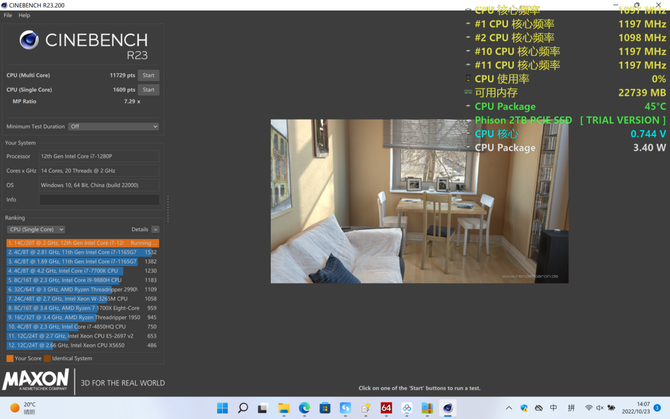Open Wi-Fi network tray icon

(x=589, y=408)
